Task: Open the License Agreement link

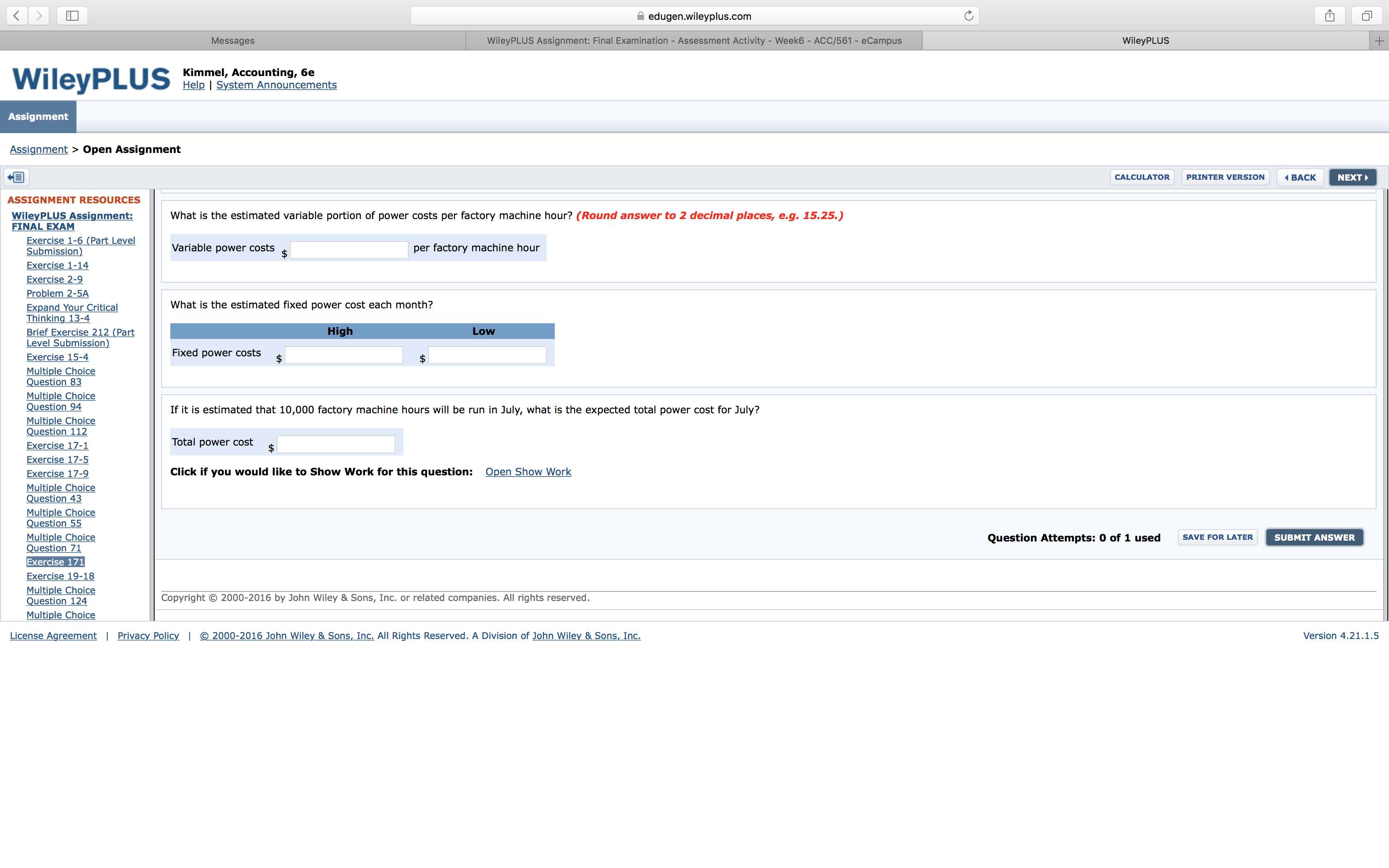Action: [53, 636]
